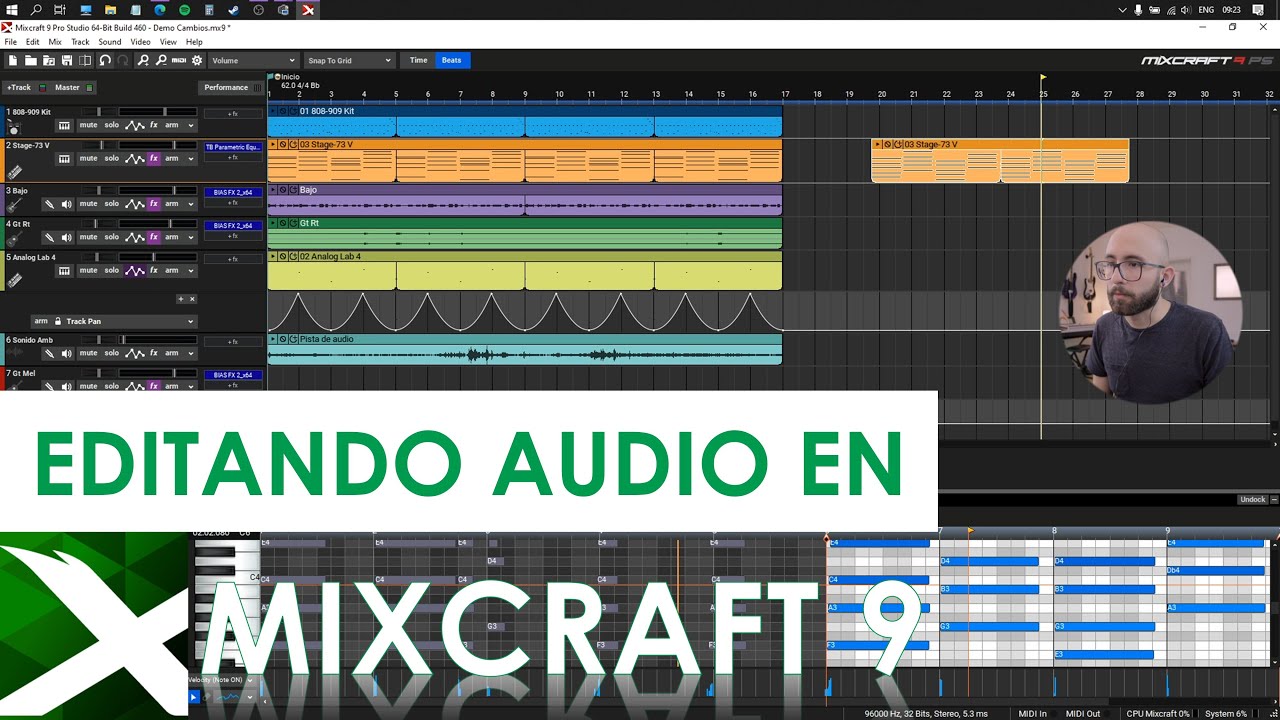This screenshot has width=1280, height=720.
Task: Click the volume slider of 808-909 Kit track
Action: [x=158, y=111]
